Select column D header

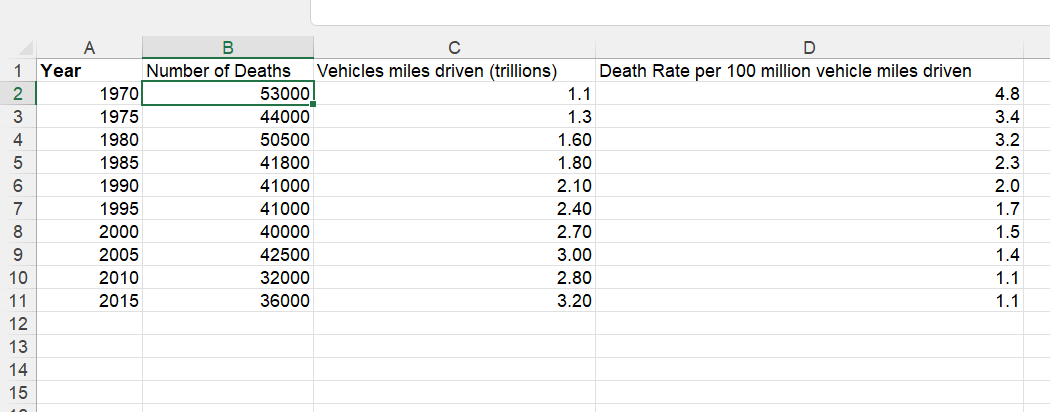pos(809,48)
